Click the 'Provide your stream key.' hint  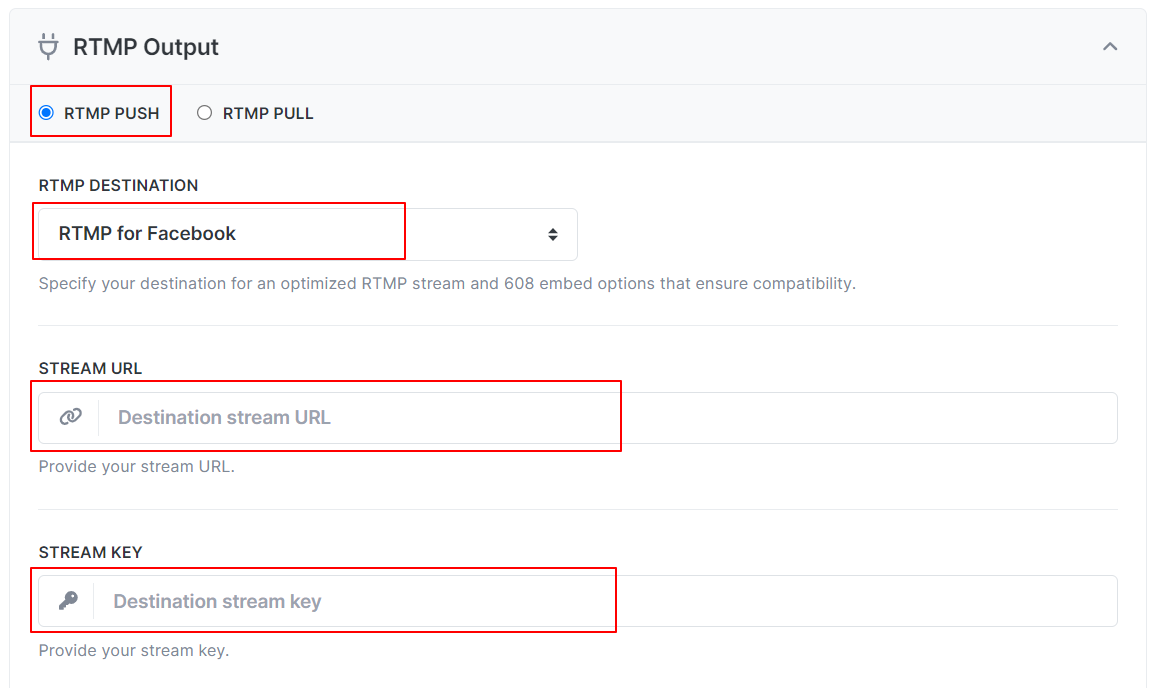[x=134, y=650]
